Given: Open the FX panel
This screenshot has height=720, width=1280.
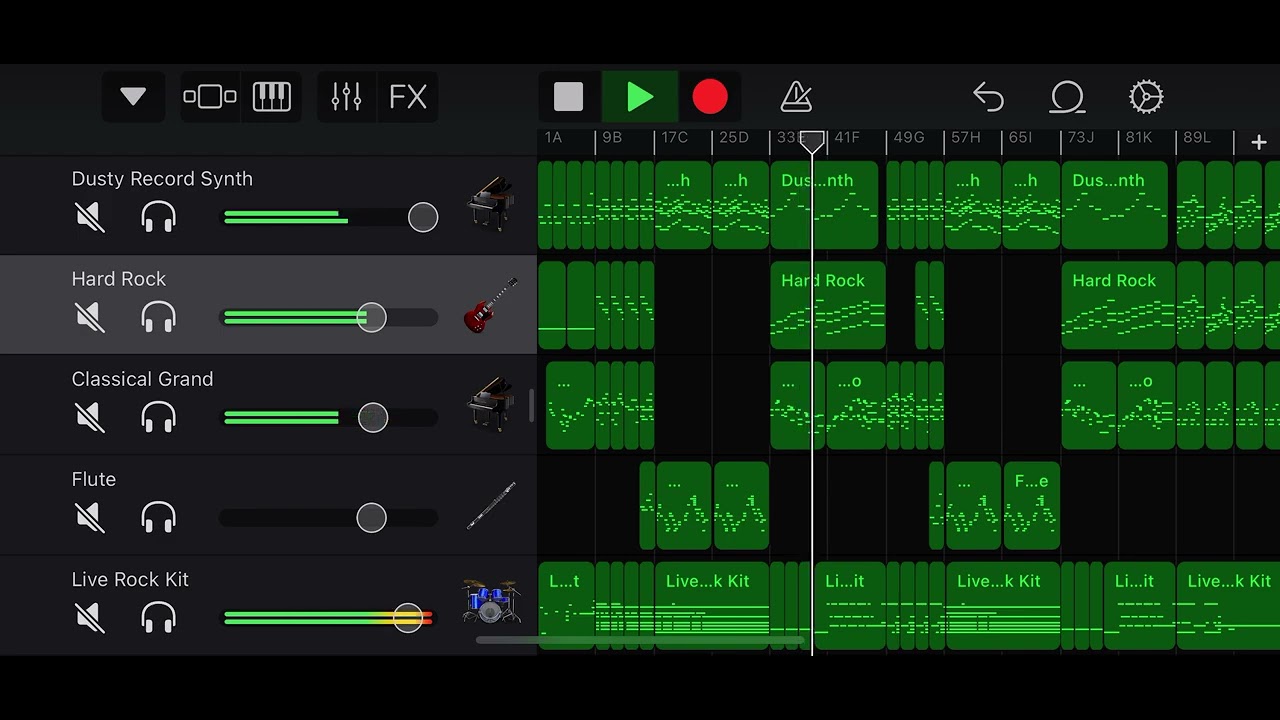Looking at the screenshot, I should pyautogui.click(x=408, y=97).
